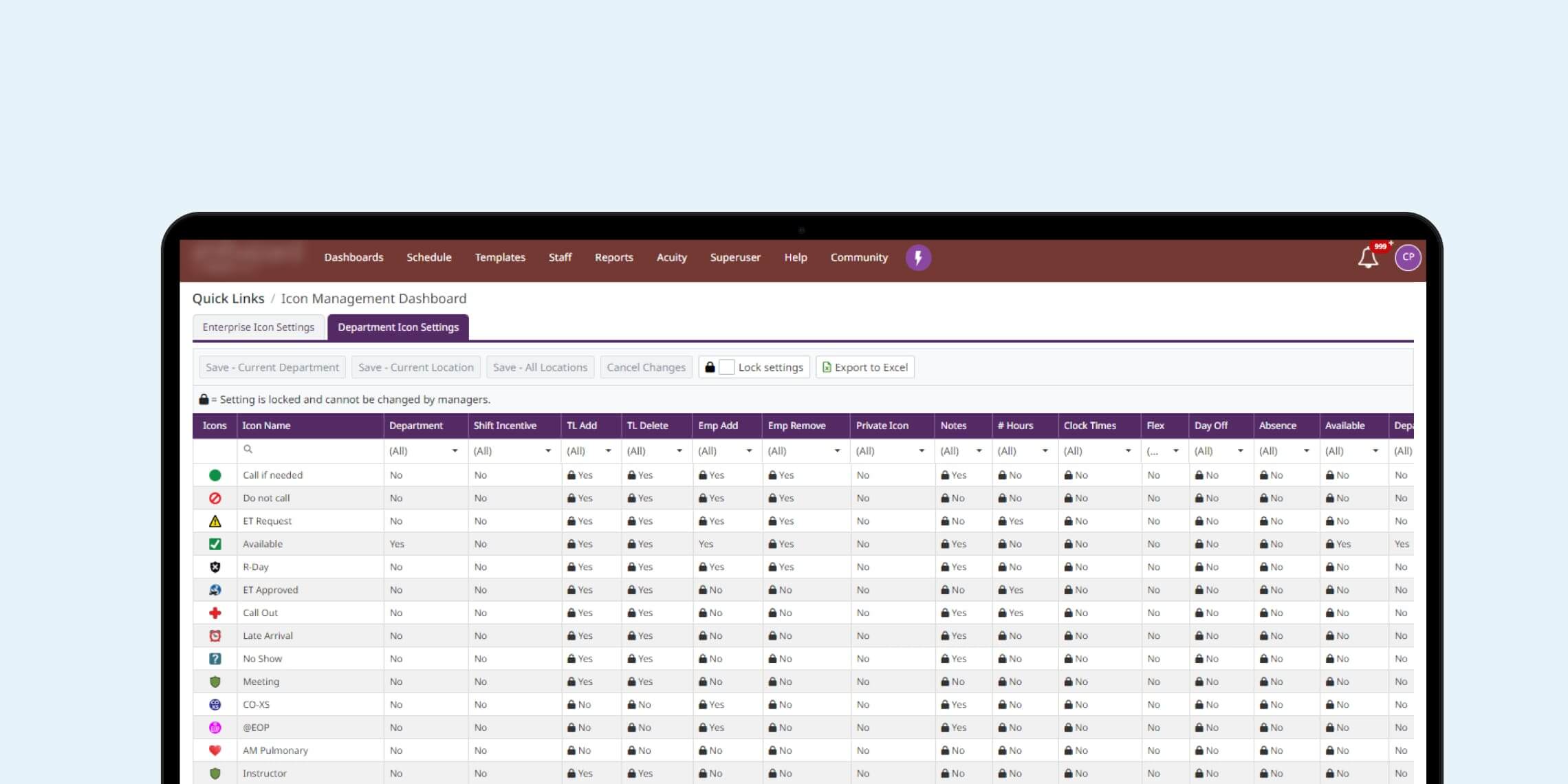Switch to Enterprise Icon Settings tab
The width and height of the screenshot is (1568, 784).
tap(258, 327)
